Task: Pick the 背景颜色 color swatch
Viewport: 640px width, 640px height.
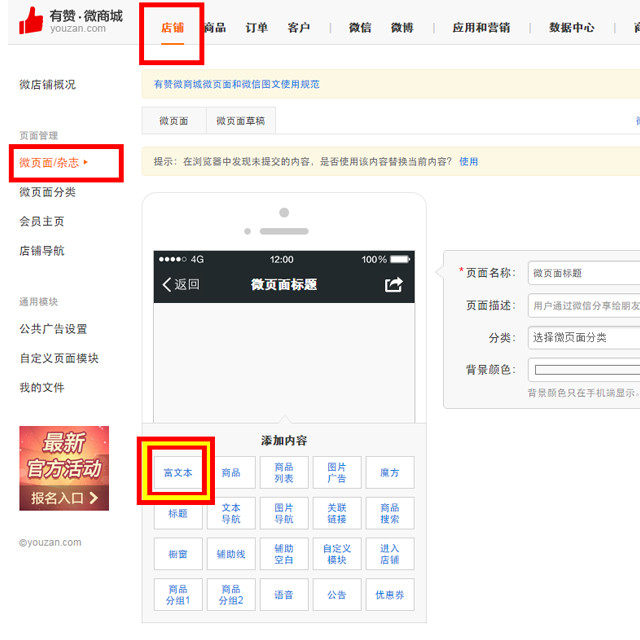Action: [587, 370]
